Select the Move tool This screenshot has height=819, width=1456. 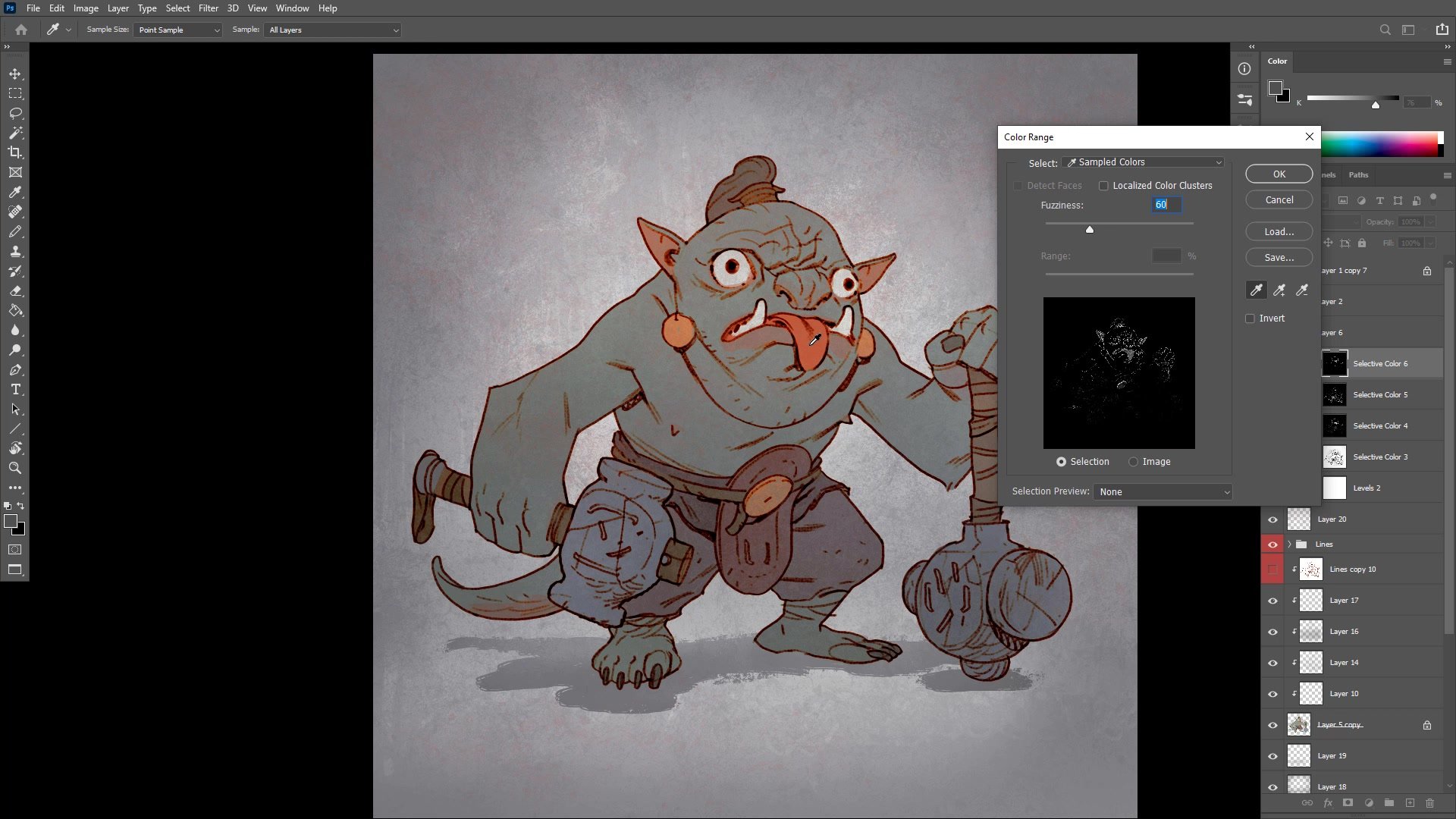15,74
